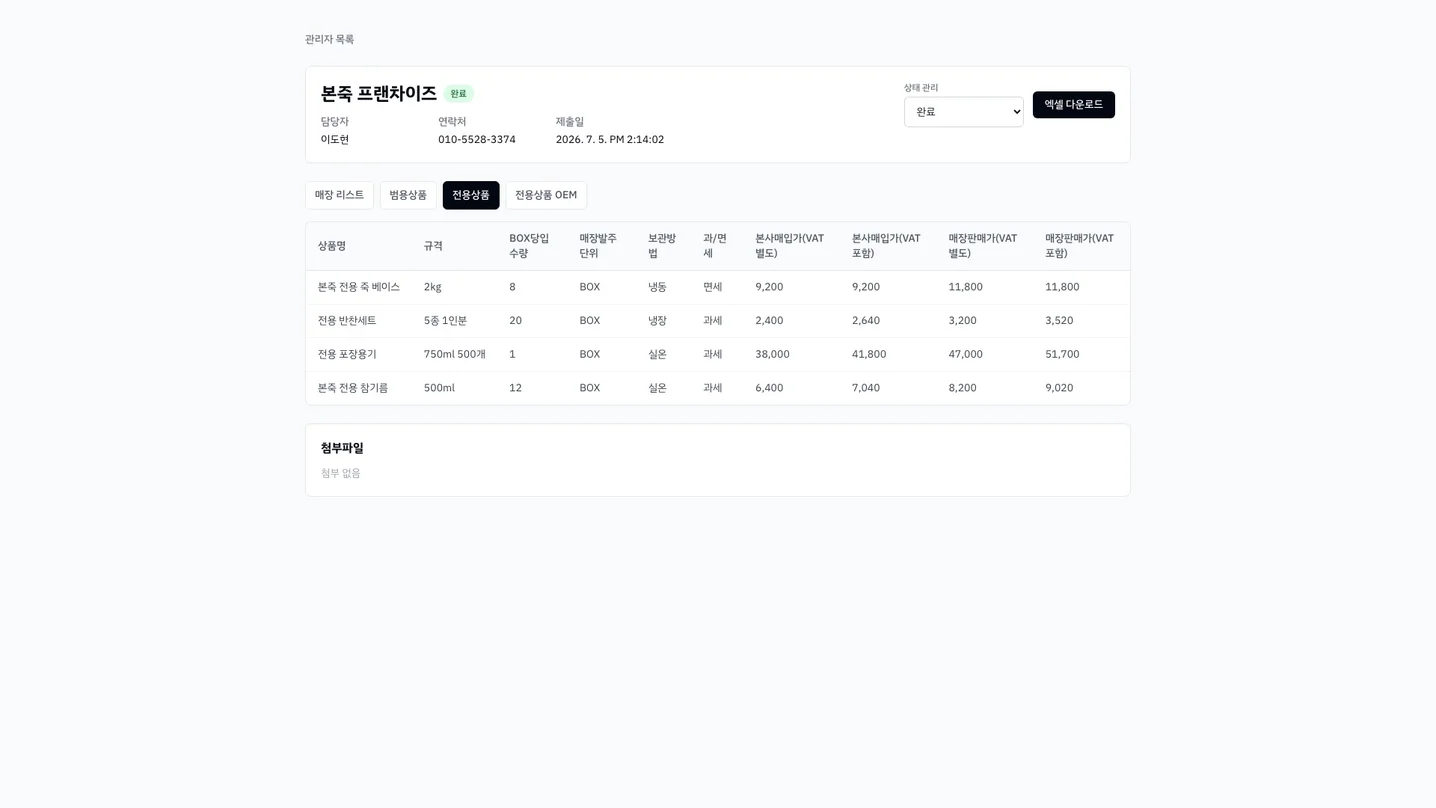
Task: Select product 전용 반찬세트
Action: [347, 321]
